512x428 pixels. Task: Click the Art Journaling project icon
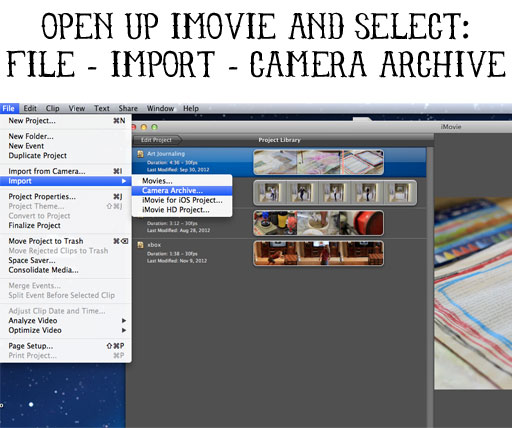point(141,154)
